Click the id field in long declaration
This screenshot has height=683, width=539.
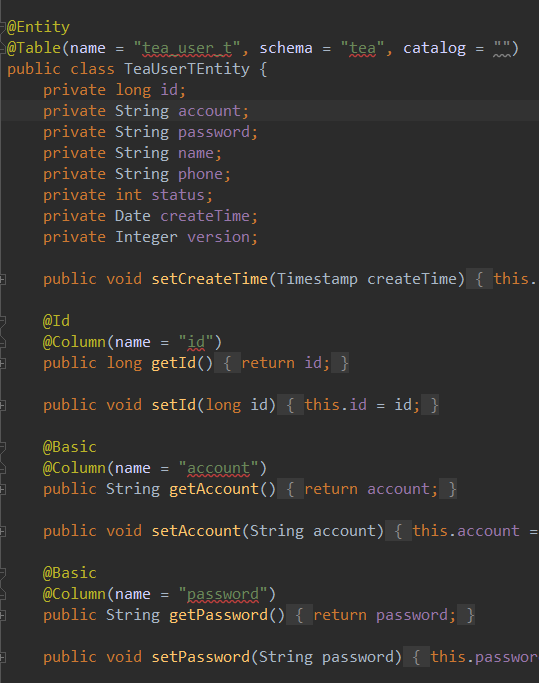tap(169, 90)
